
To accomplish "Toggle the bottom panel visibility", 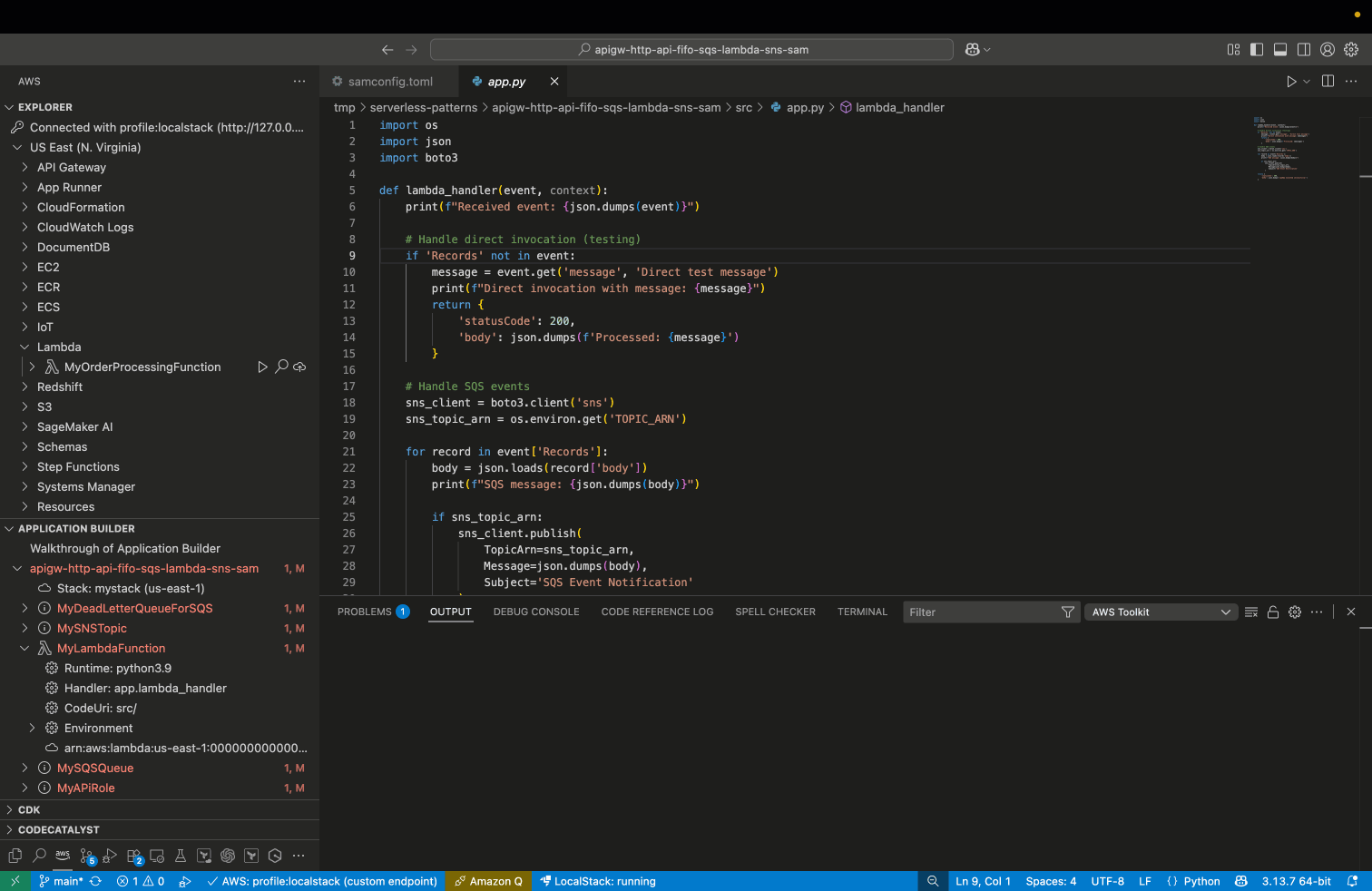I will tap(1280, 50).
